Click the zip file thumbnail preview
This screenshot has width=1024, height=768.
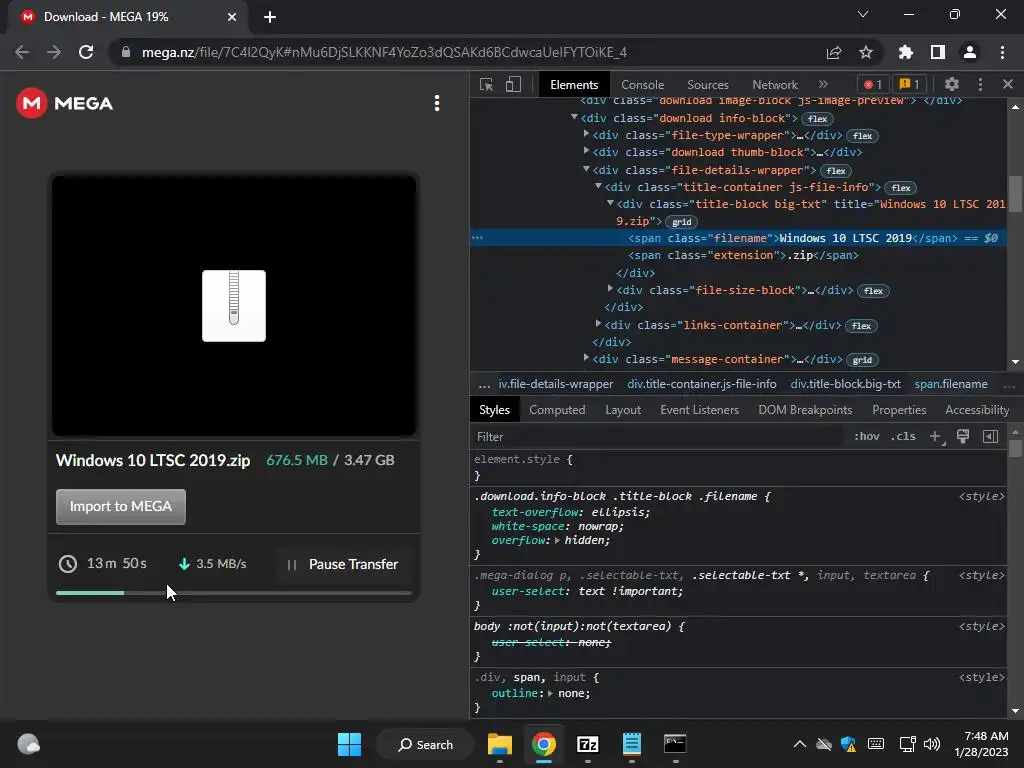click(x=234, y=306)
